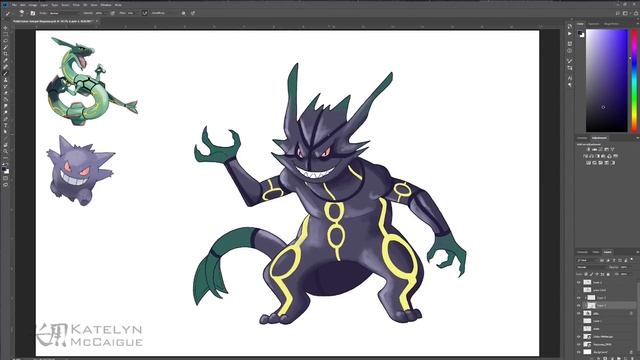Close the open document tab
Image resolution: width=640 pixels, height=360 pixels.
(x=97, y=21)
